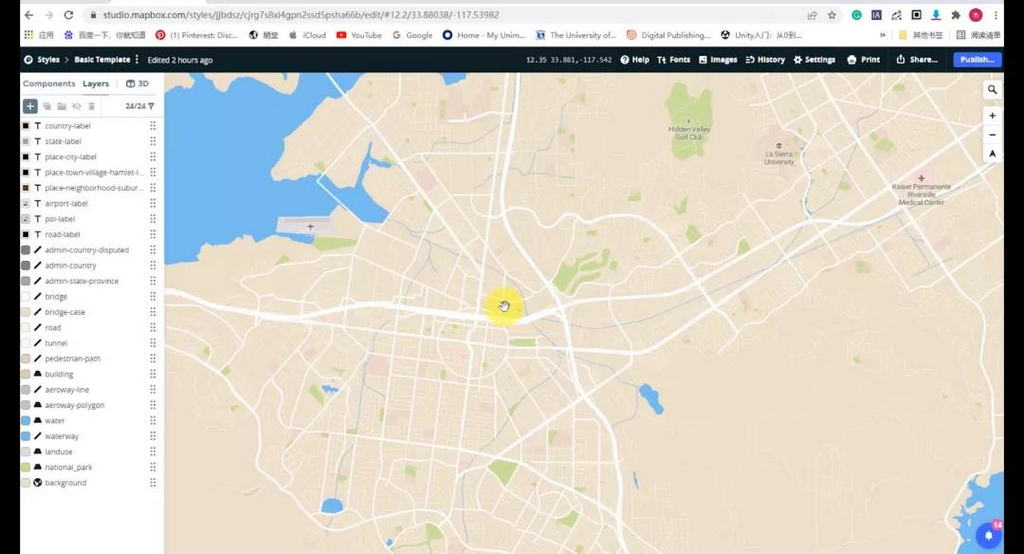
Task: Open the Fonts menu
Action: pos(674,60)
